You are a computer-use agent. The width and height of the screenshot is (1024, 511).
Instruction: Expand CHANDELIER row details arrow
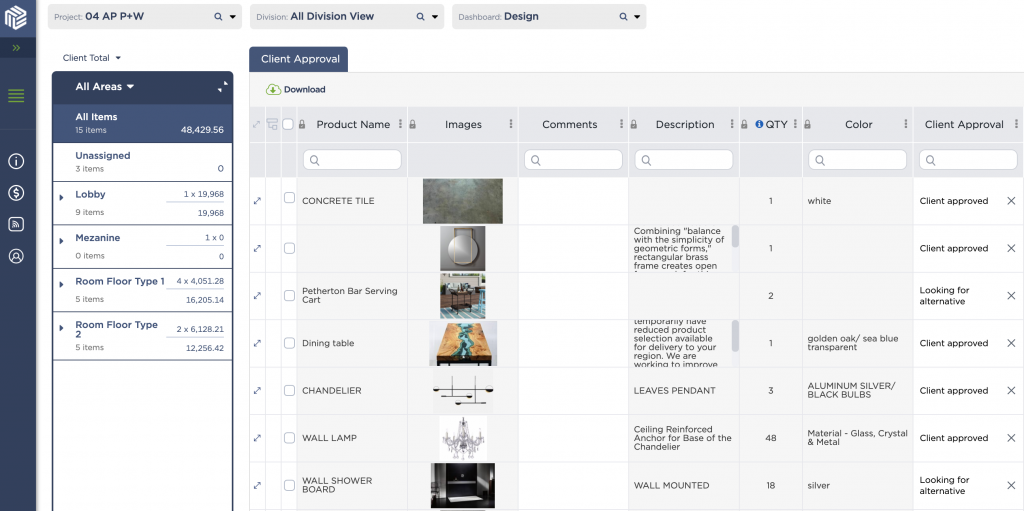[257, 391]
